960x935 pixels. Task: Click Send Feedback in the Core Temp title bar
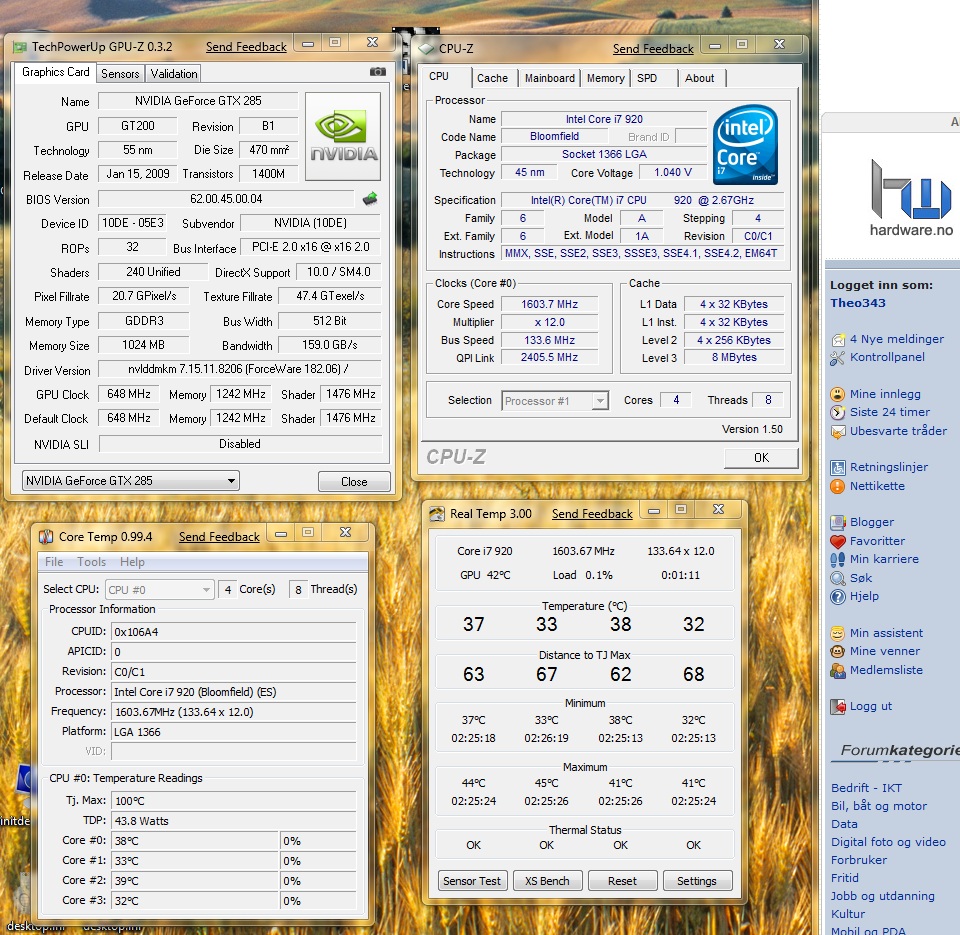(219, 537)
